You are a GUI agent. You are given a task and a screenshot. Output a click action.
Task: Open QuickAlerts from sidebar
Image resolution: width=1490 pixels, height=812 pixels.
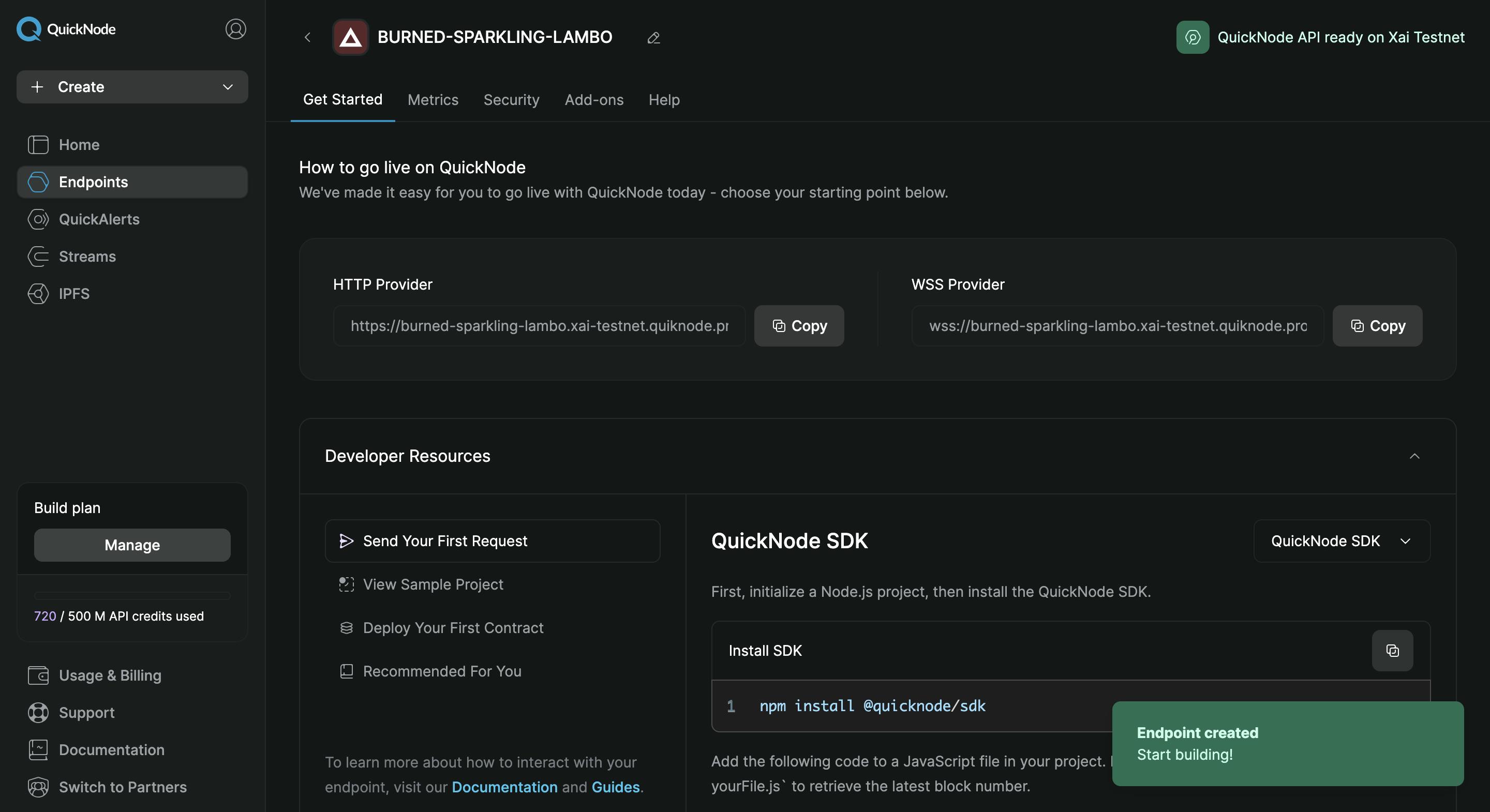132,219
